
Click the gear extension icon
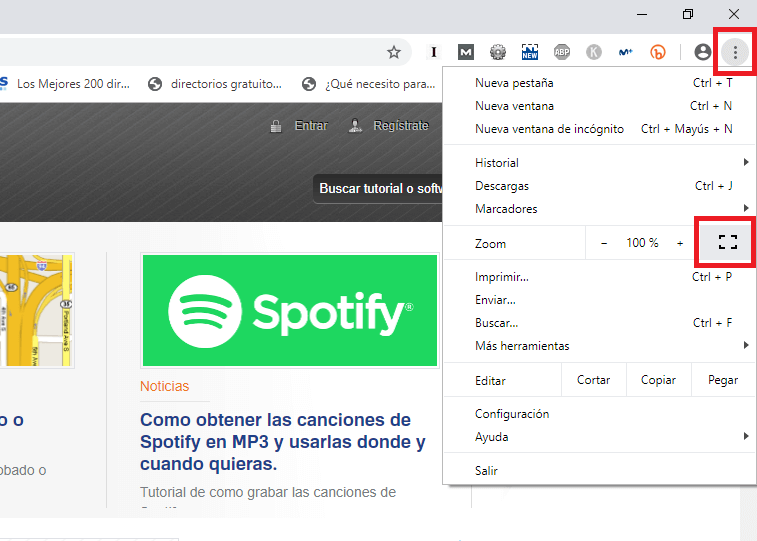click(x=498, y=52)
